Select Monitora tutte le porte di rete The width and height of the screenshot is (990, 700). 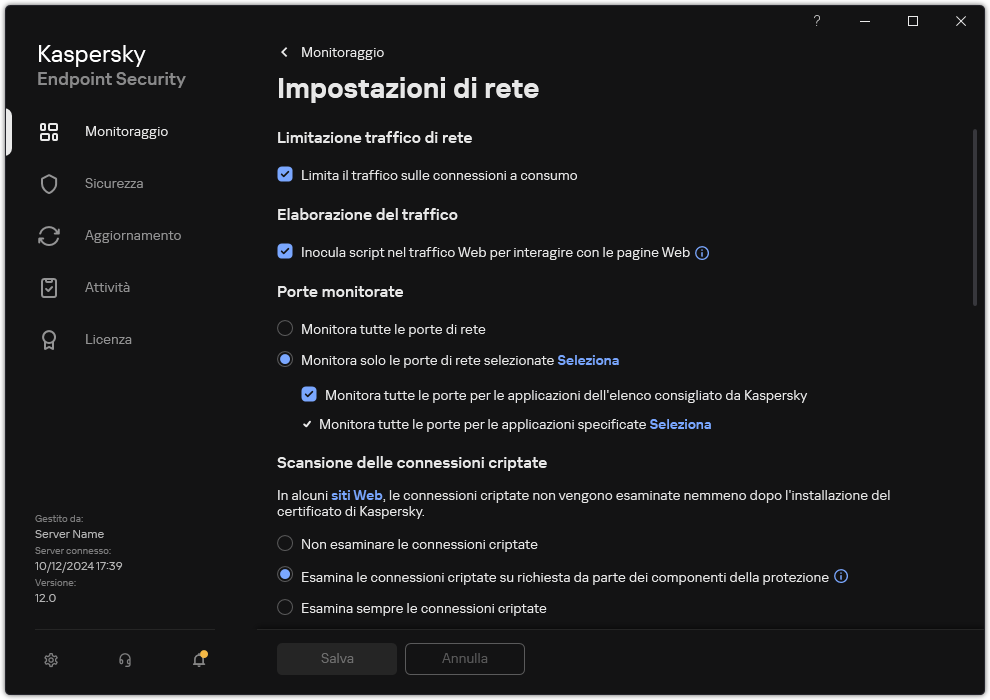[x=285, y=328]
